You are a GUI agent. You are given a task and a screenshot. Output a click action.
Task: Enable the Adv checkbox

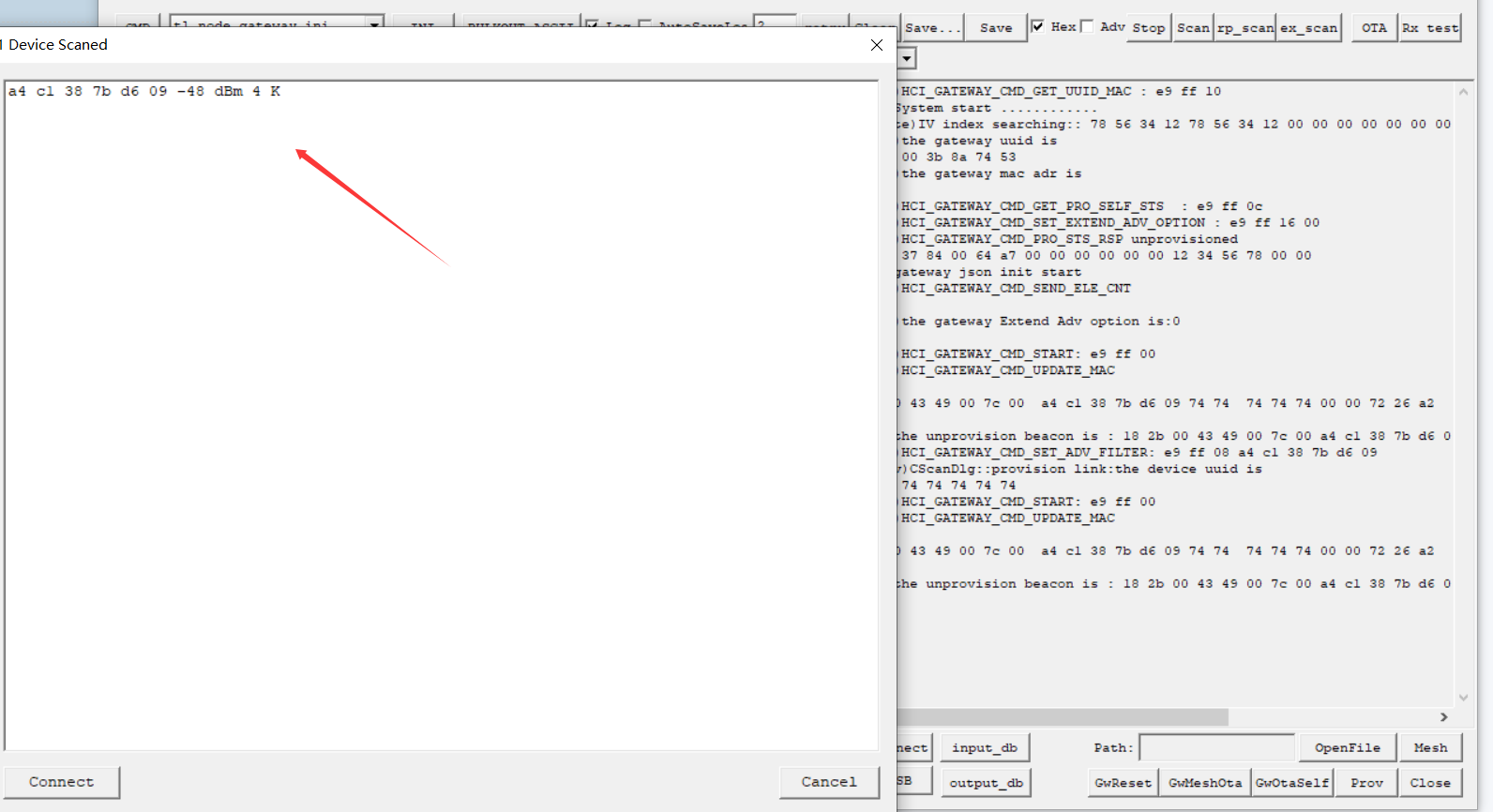tap(1087, 26)
